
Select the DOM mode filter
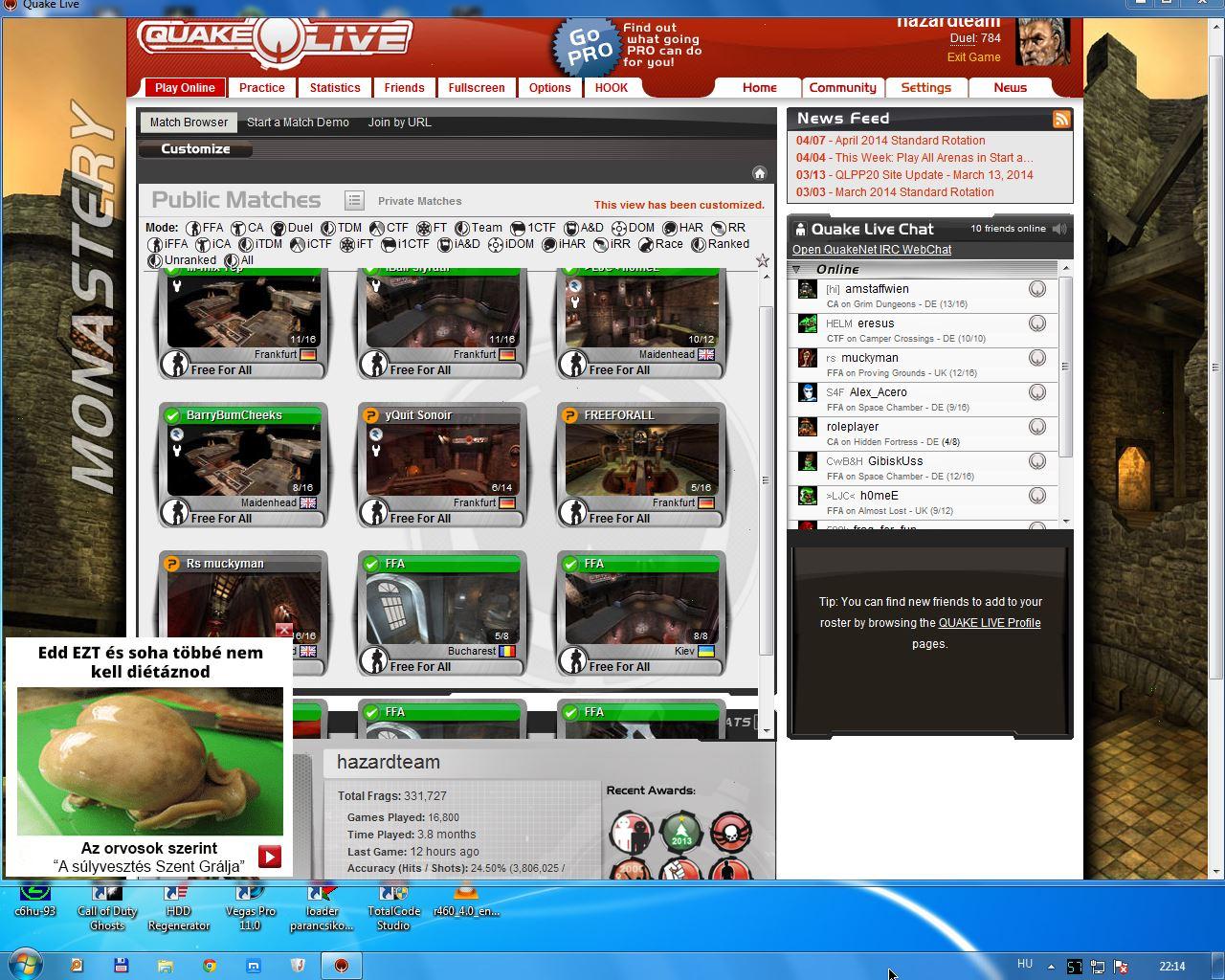634,228
